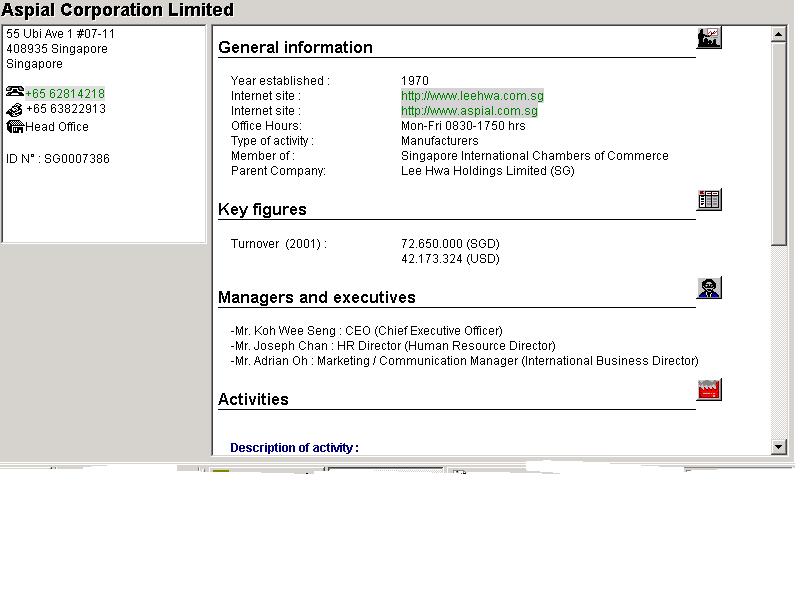The width and height of the screenshot is (800, 600).
Task: Select the Activities section heading
Action: click(x=253, y=399)
